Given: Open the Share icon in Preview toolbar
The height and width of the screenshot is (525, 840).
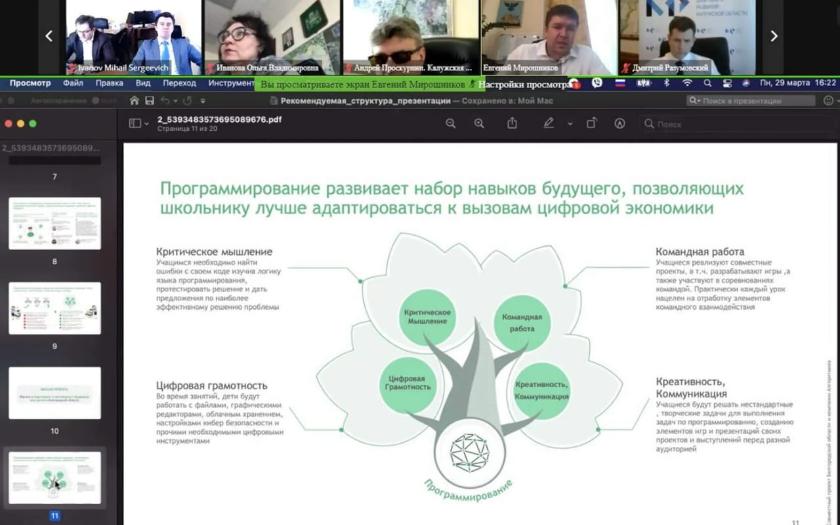Looking at the screenshot, I should 512,123.
